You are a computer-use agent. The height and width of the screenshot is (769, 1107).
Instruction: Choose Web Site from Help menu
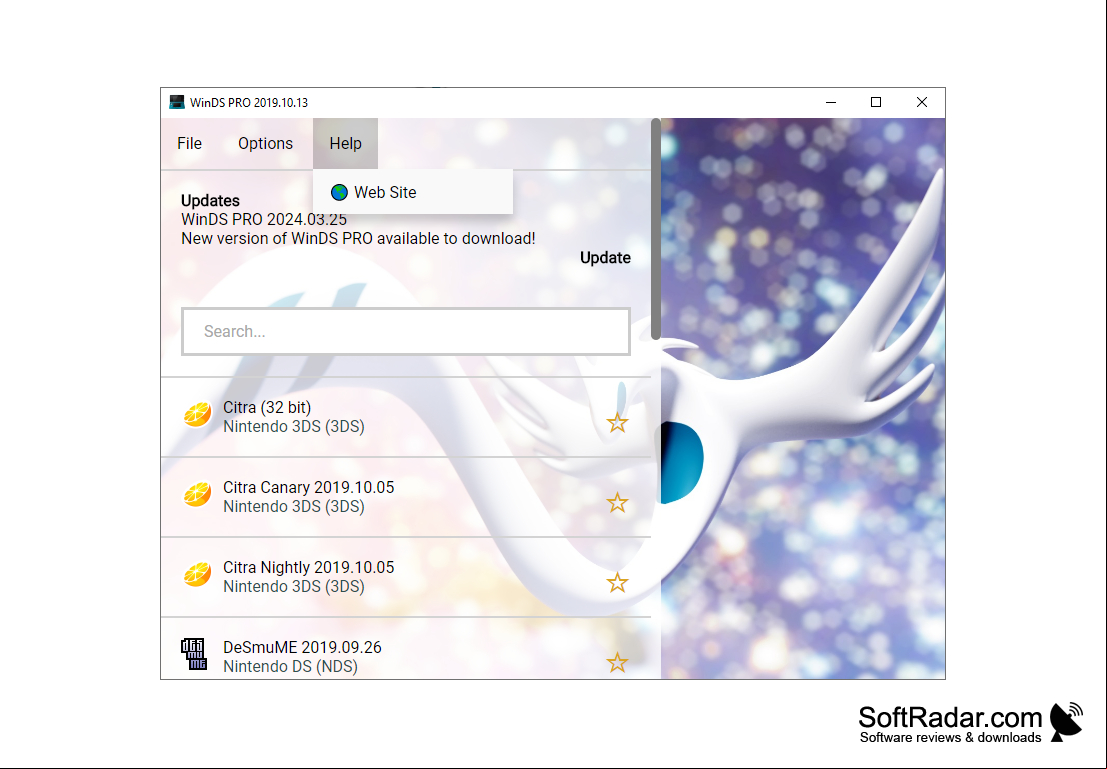[413, 192]
